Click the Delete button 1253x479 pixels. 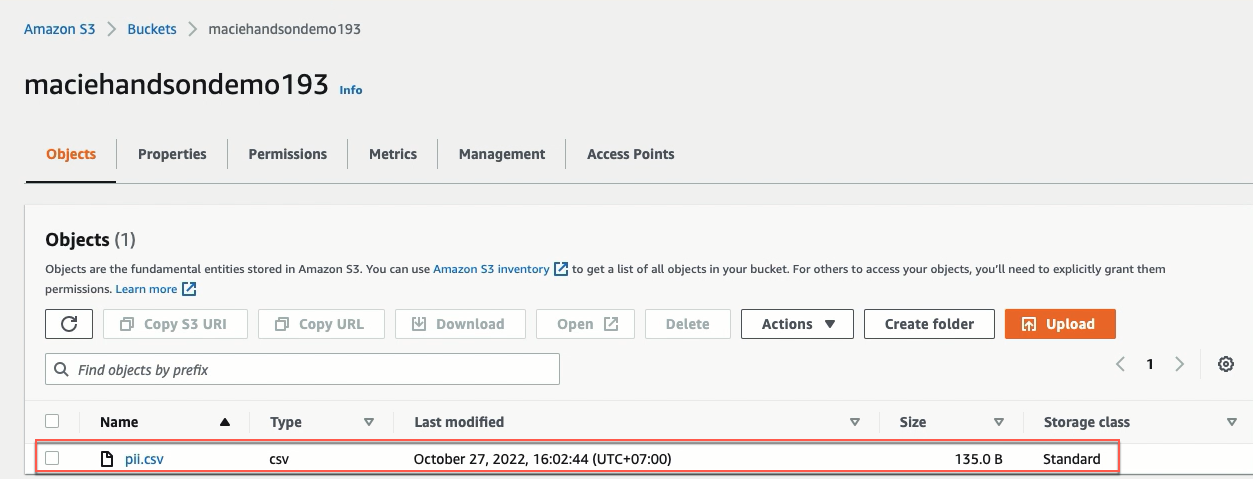coord(687,324)
